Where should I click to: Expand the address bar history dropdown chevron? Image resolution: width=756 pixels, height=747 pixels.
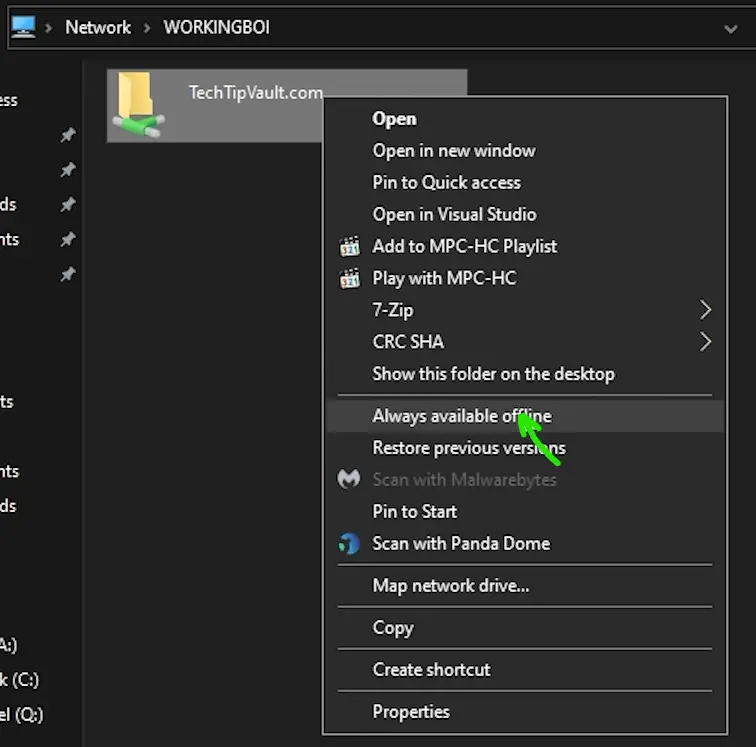tap(731, 29)
